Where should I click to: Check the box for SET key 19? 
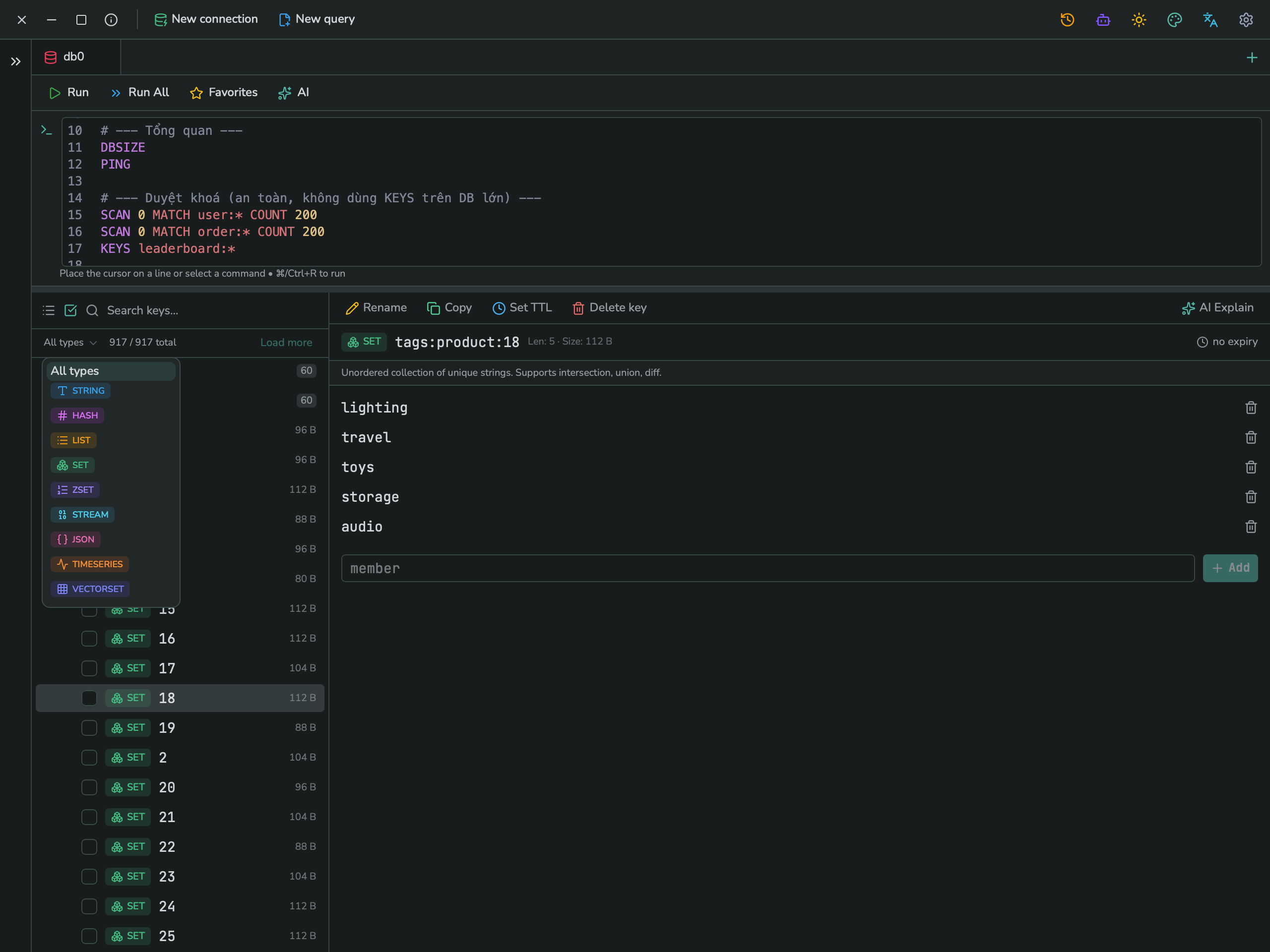coord(89,728)
